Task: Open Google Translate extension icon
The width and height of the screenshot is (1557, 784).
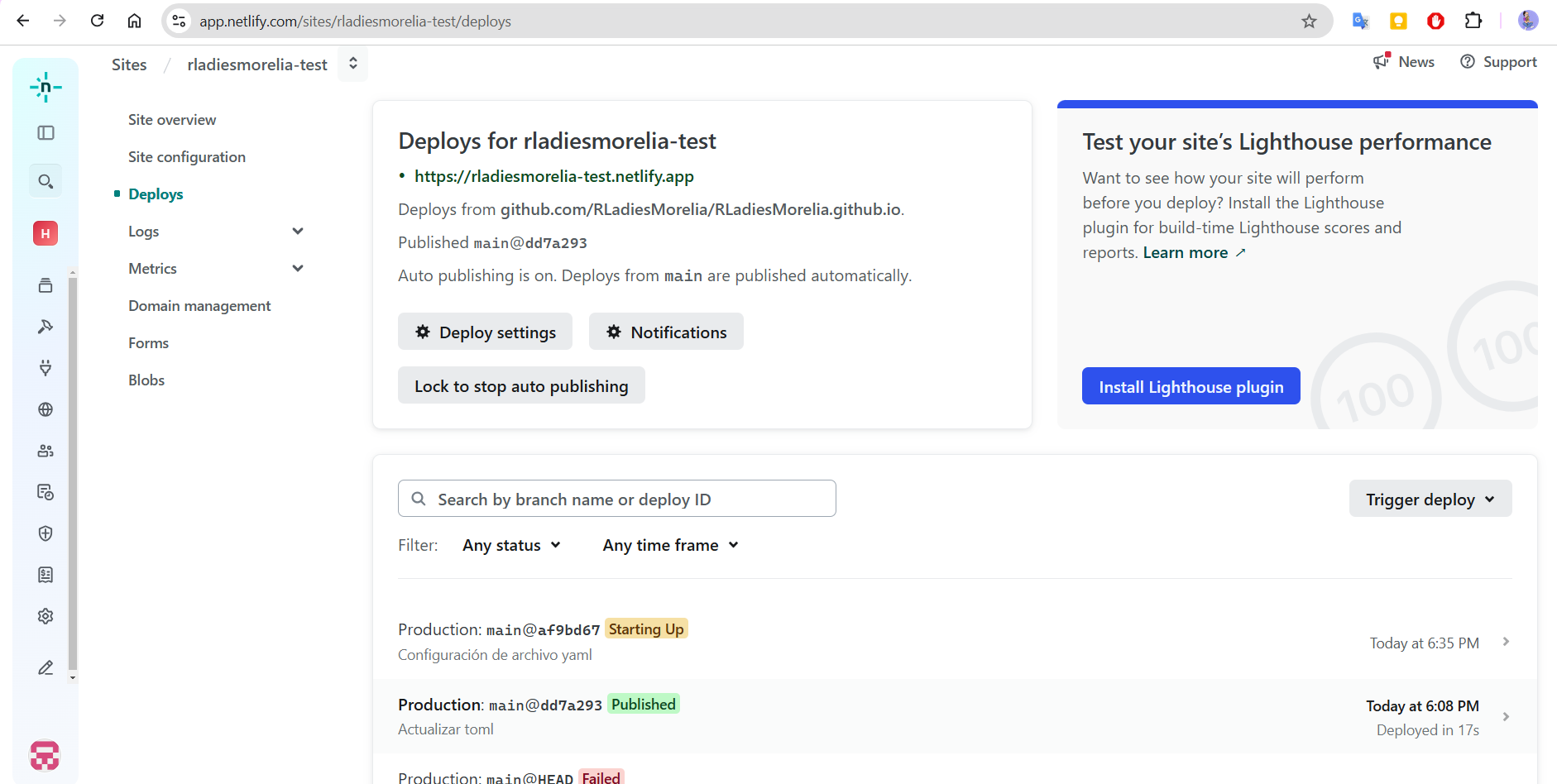Action: (1360, 21)
